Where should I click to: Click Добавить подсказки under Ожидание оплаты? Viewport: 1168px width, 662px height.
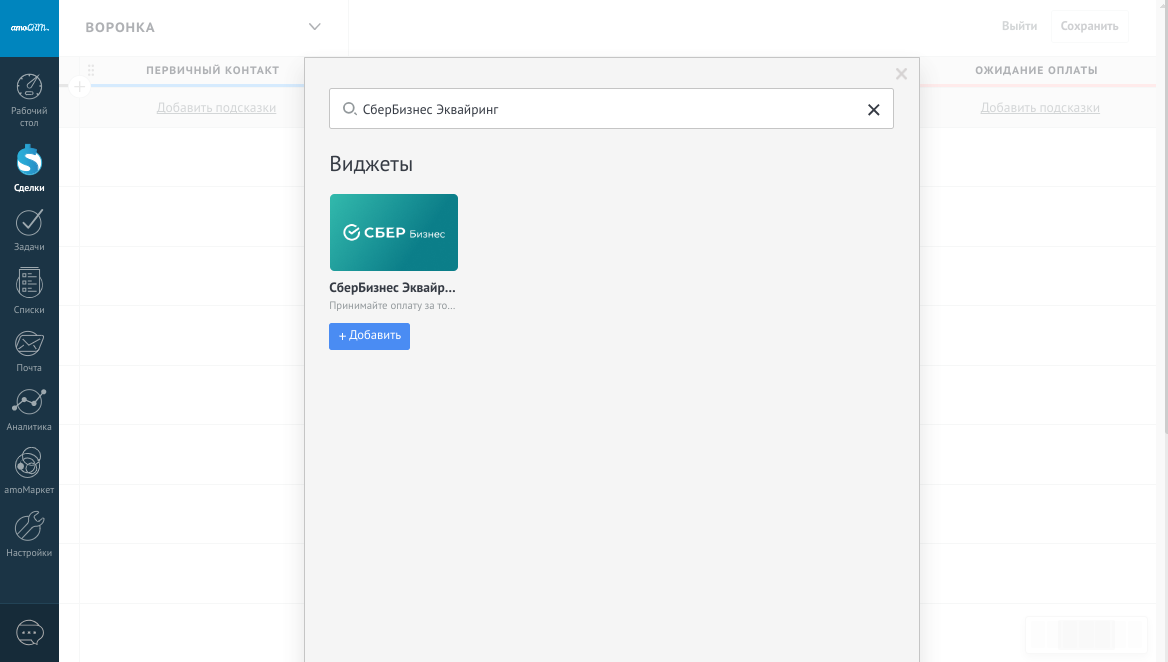coord(1039,108)
